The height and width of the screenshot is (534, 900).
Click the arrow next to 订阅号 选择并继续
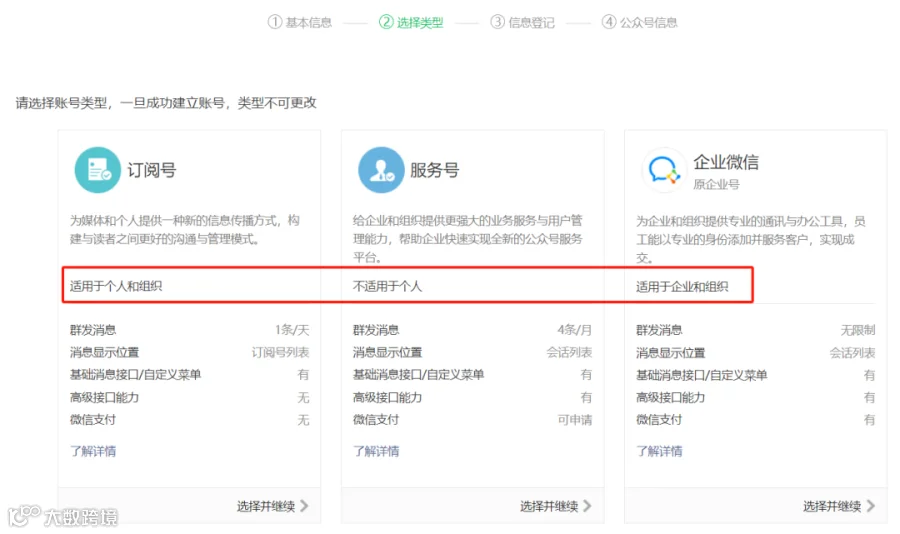(304, 506)
